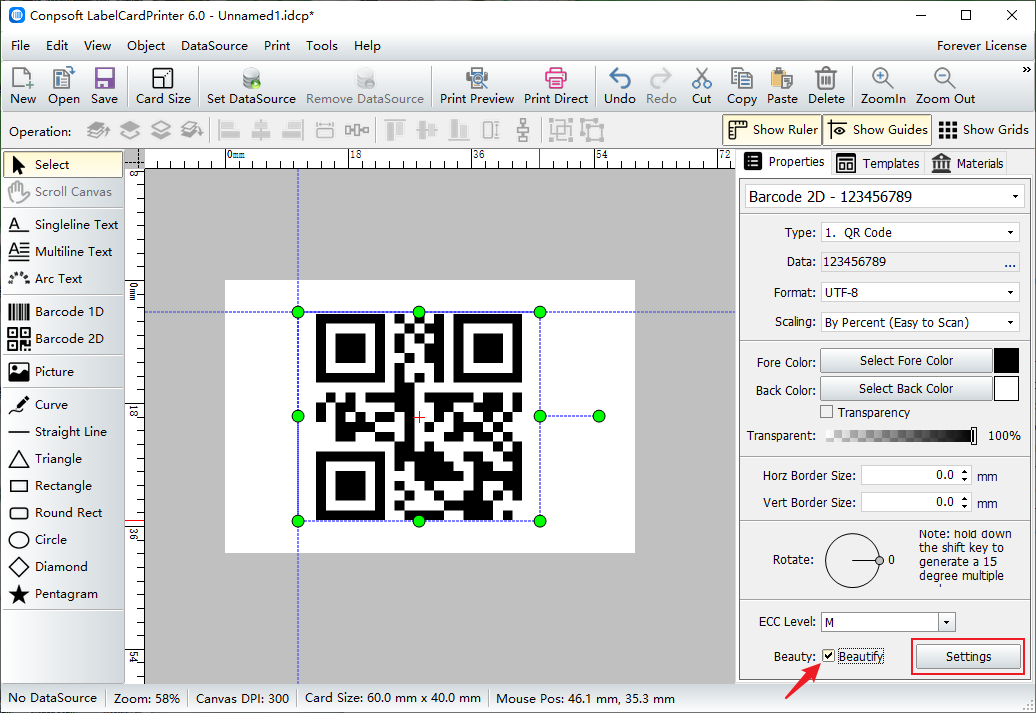Choose the Picture tool
Screen dimensions: 1036x713
[63, 371]
